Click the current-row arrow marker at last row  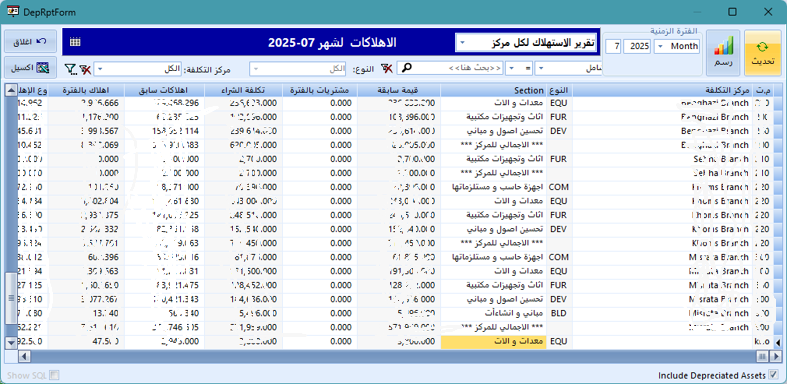[x=778, y=342]
